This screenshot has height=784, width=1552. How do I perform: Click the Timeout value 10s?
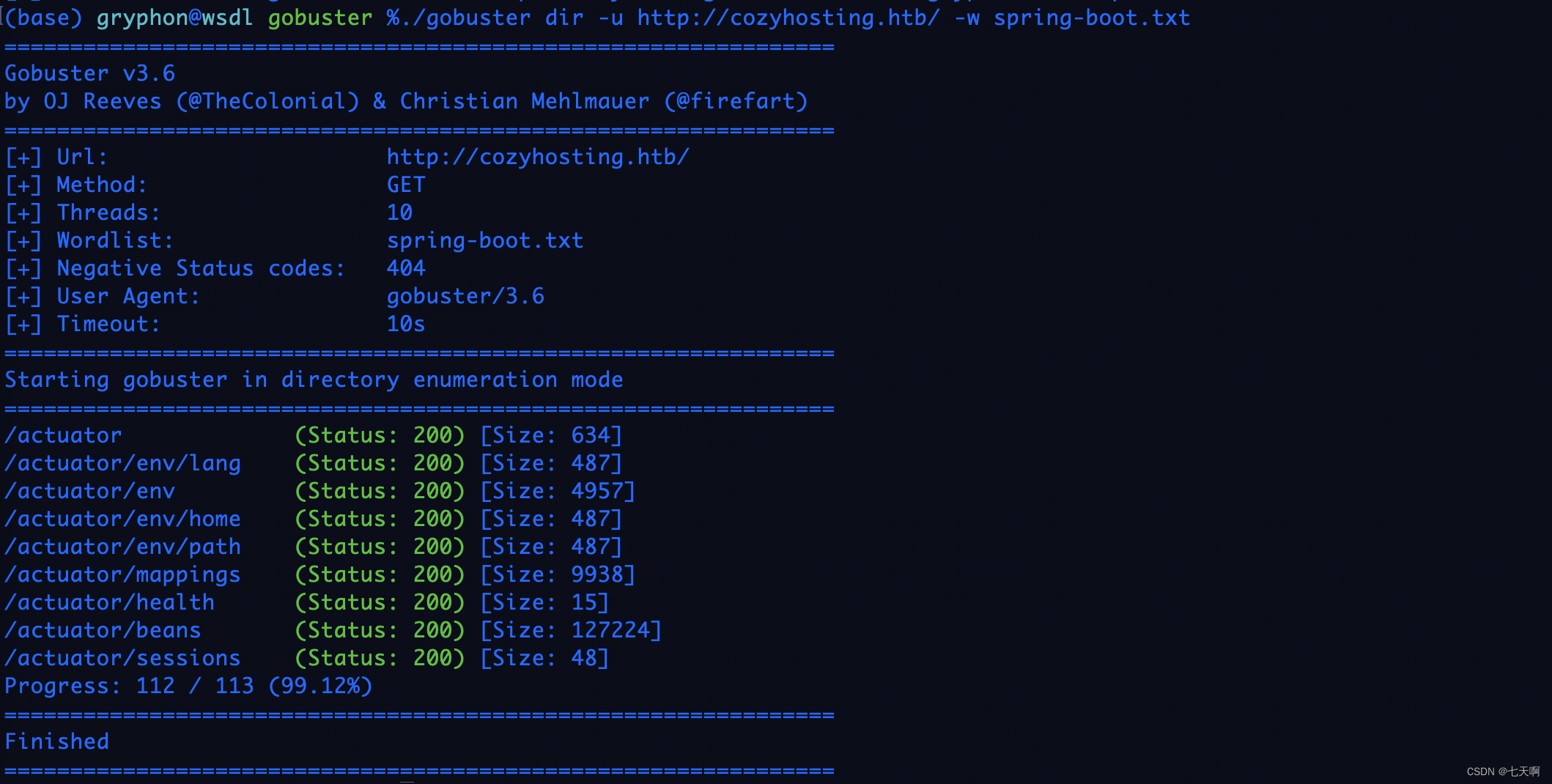click(406, 324)
